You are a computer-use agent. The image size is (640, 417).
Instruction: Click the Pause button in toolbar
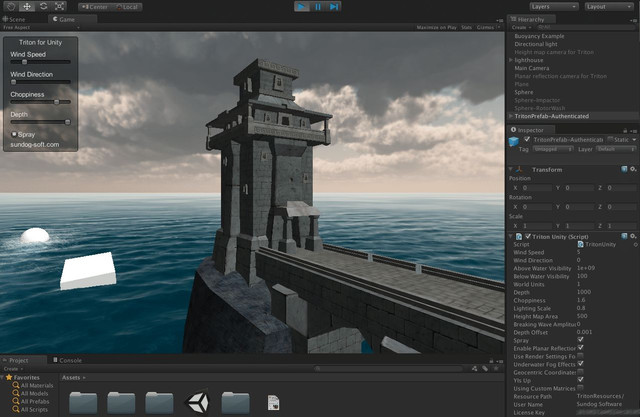pyautogui.click(x=318, y=7)
